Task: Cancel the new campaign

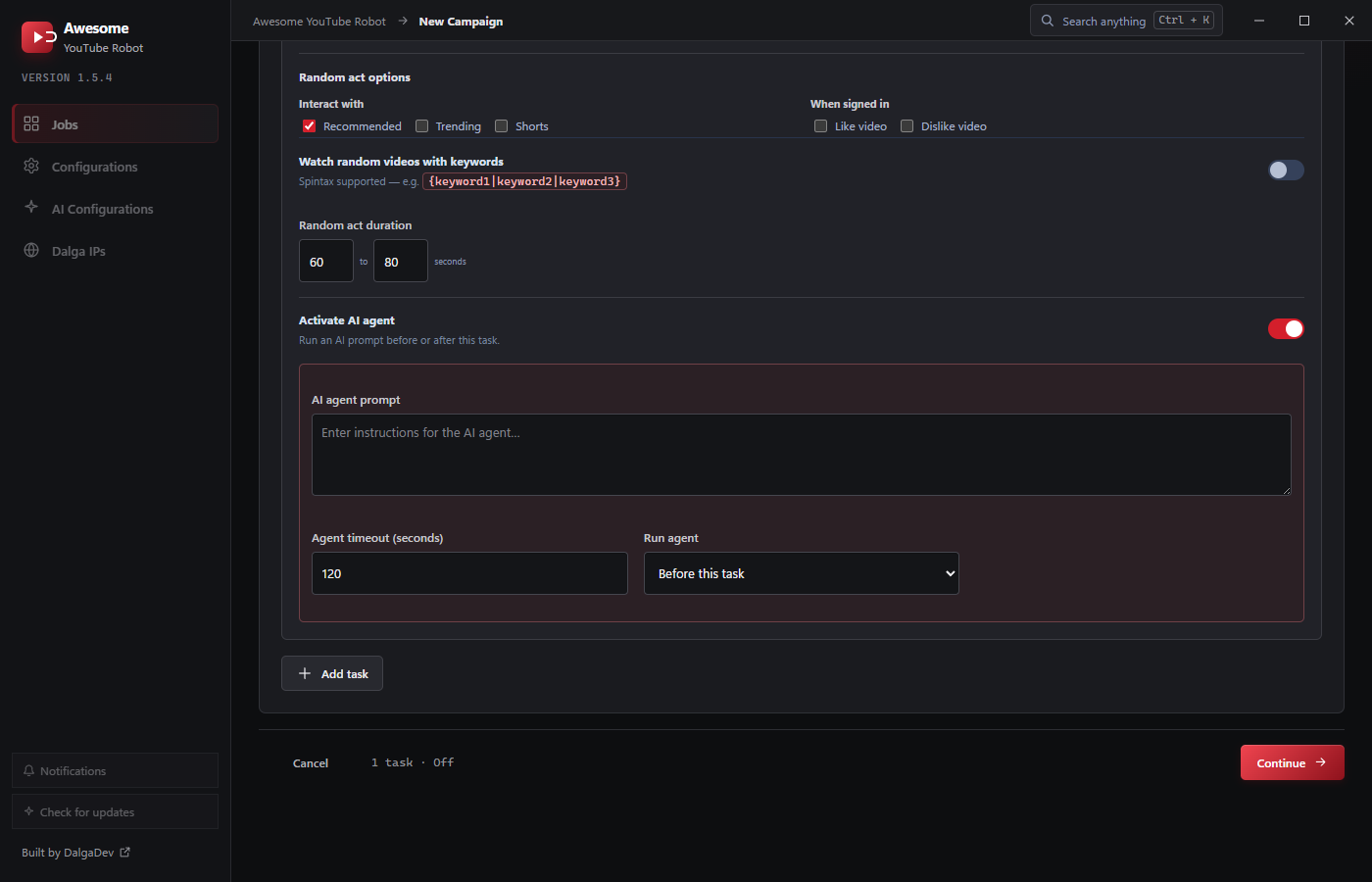Action: 311,763
